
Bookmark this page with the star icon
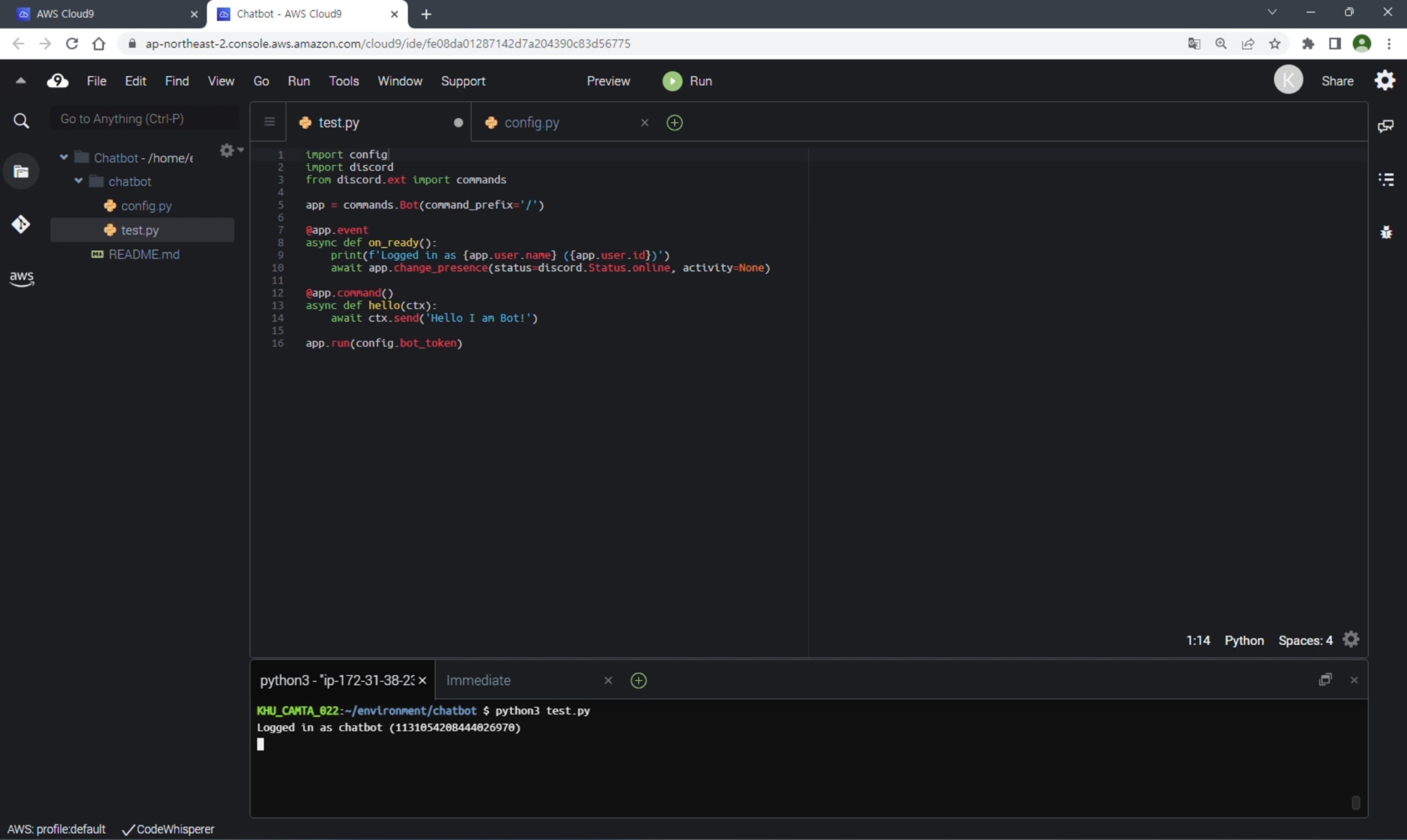pos(1274,44)
